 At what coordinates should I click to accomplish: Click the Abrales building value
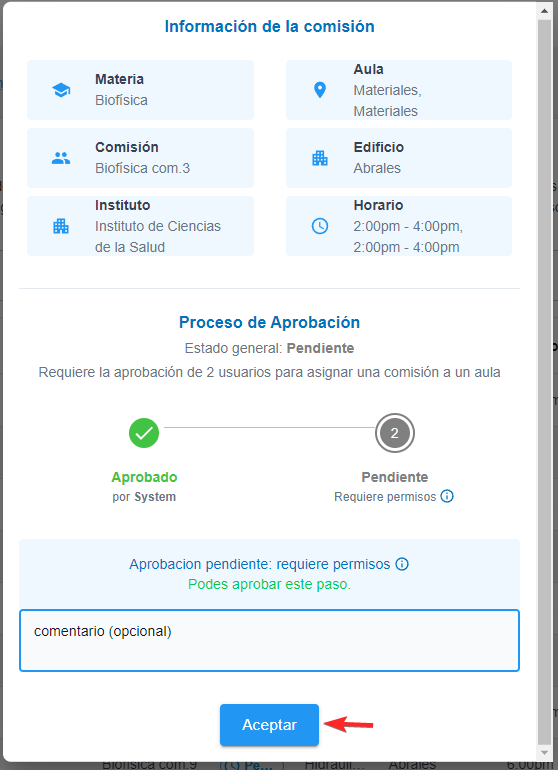pos(377,168)
